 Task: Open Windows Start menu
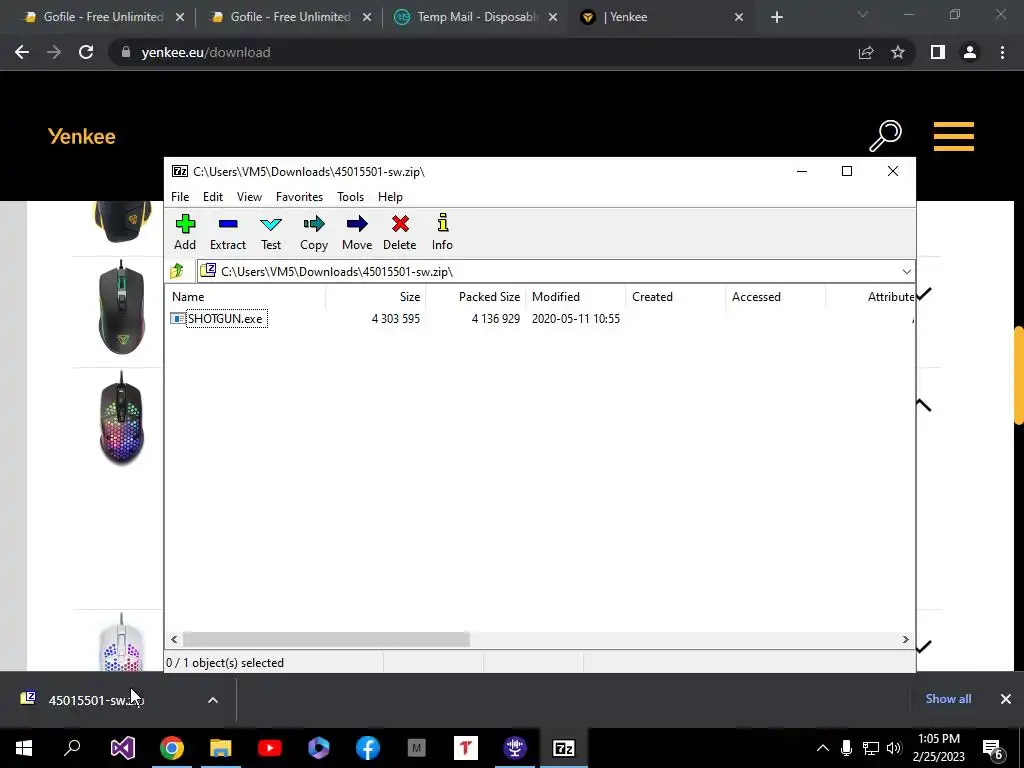click(x=24, y=748)
